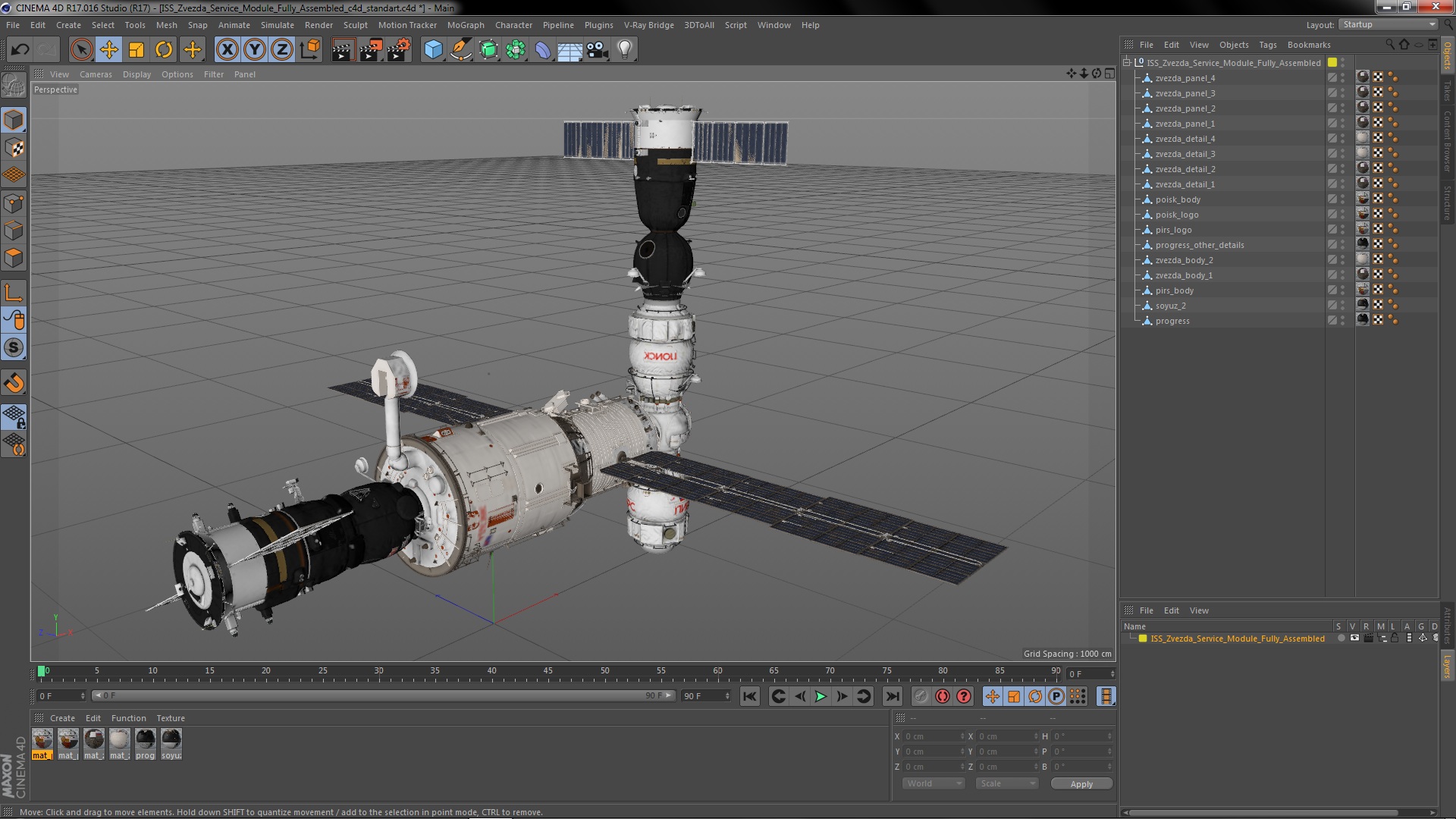Add a Cube primitive object
The width and height of the screenshot is (1456, 819).
click(x=433, y=50)
